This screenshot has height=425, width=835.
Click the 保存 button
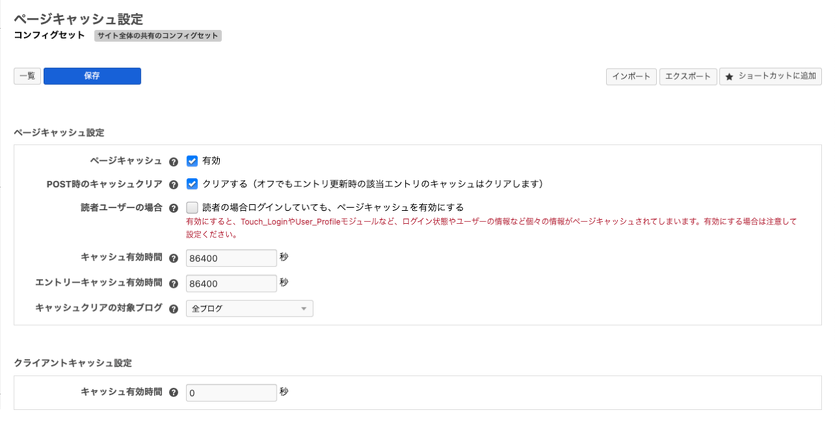(x=92, y=76)
